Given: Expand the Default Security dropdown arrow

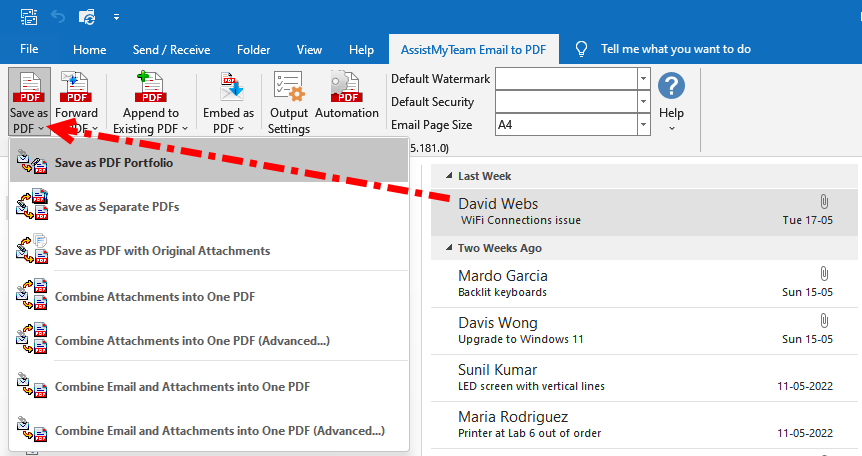Looking at the screenshot, I should pyautogui.click(x=643, y=102).
